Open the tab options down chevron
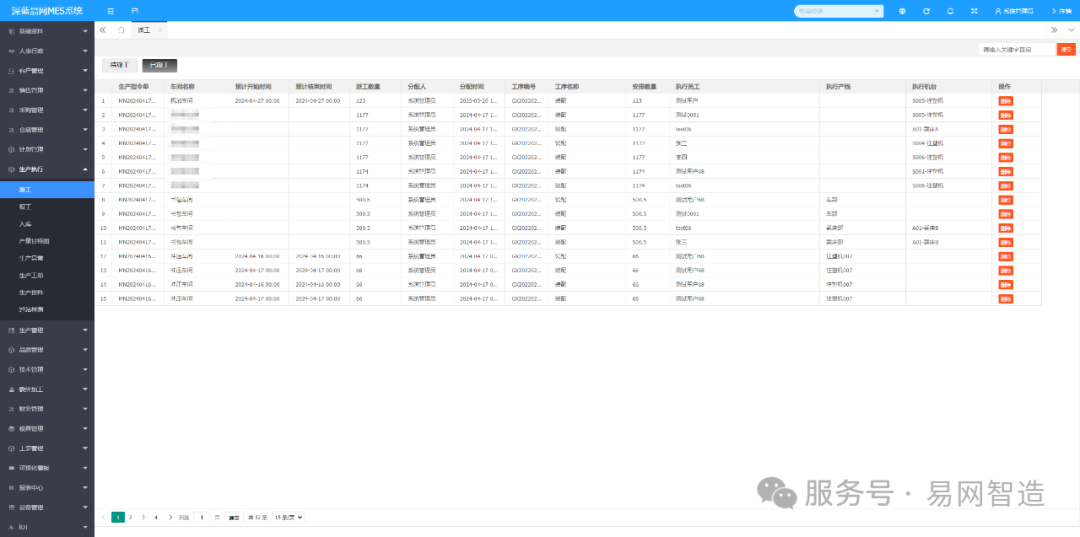 tap(1071, 30)
